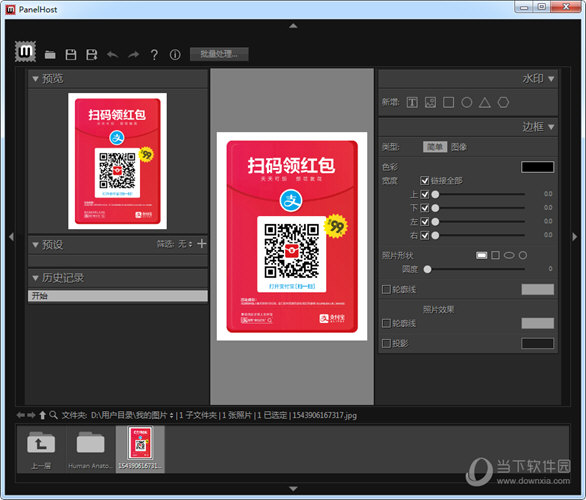Select the 154390616731... photo thumbnail
Viewport: 586px width, 500px height.
coord(140,450)
